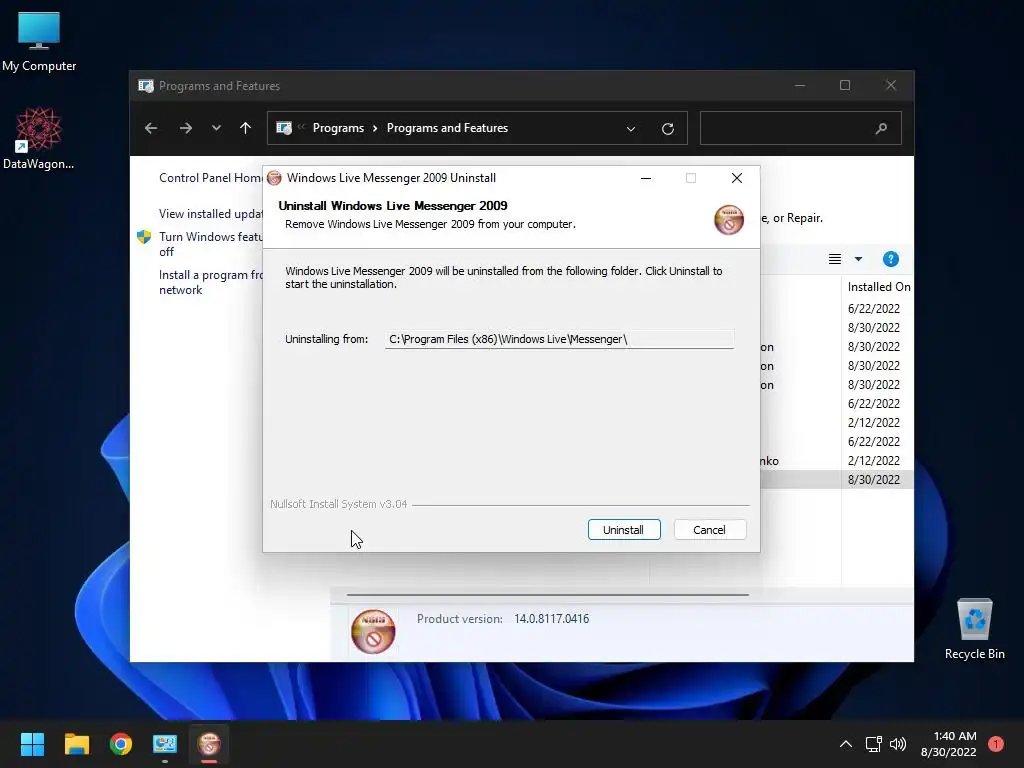Open Turn Windows features on or off

[210, 244]
